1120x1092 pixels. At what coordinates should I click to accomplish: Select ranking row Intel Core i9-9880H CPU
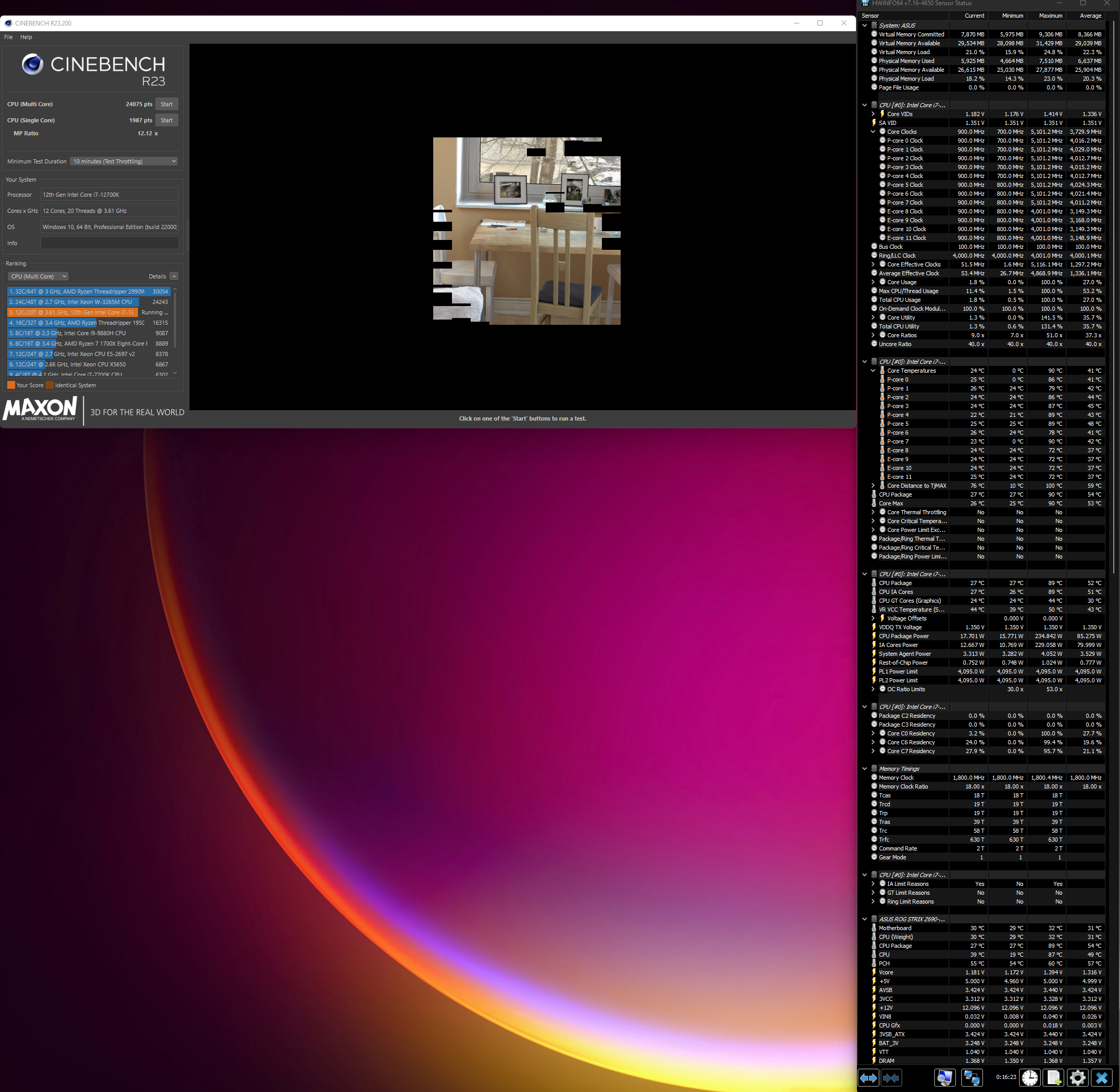(x=89, y=333)
